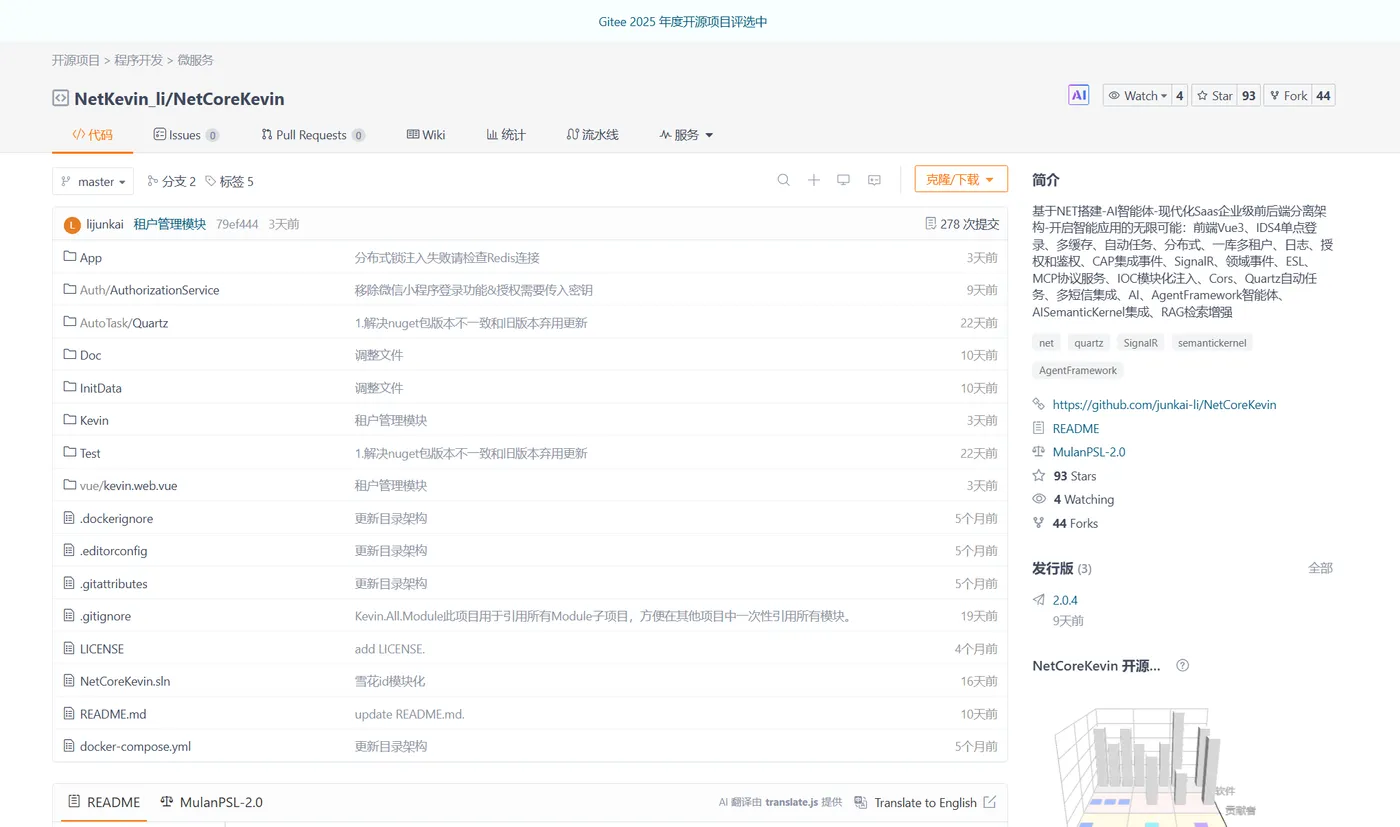Expand the 克隆/下载 clone dropdown
The width and height of the screenshot is (1400, 827).
960,178
